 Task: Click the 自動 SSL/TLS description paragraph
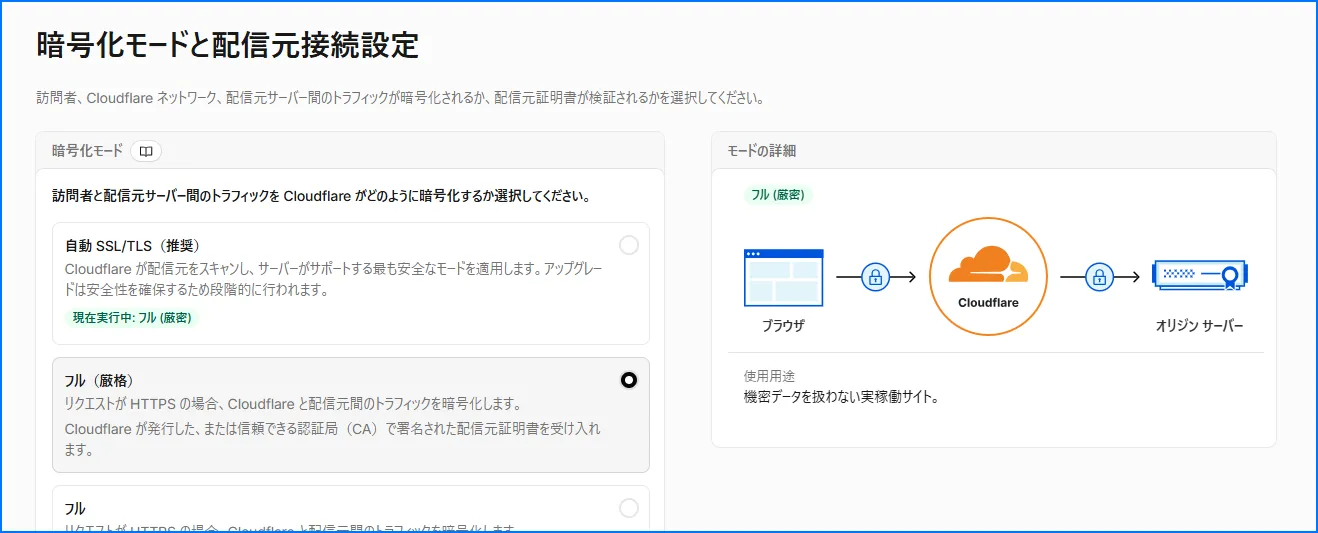[335, 280]
